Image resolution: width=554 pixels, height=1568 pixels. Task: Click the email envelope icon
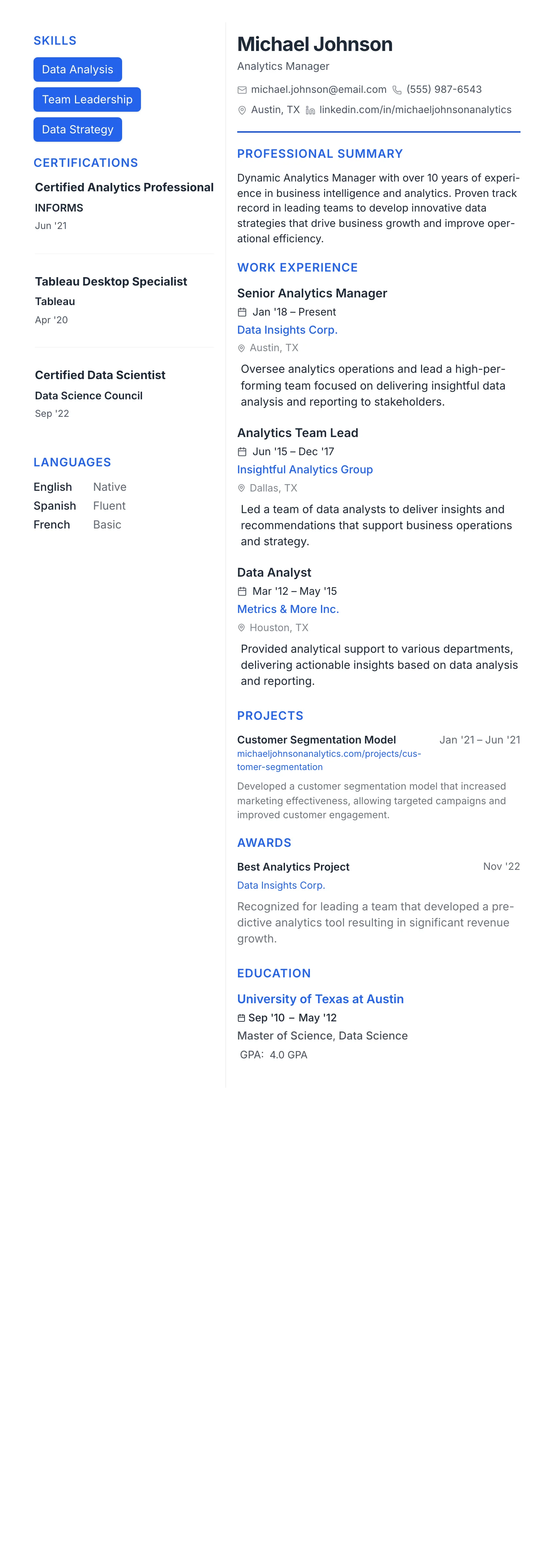pos(242,90)
